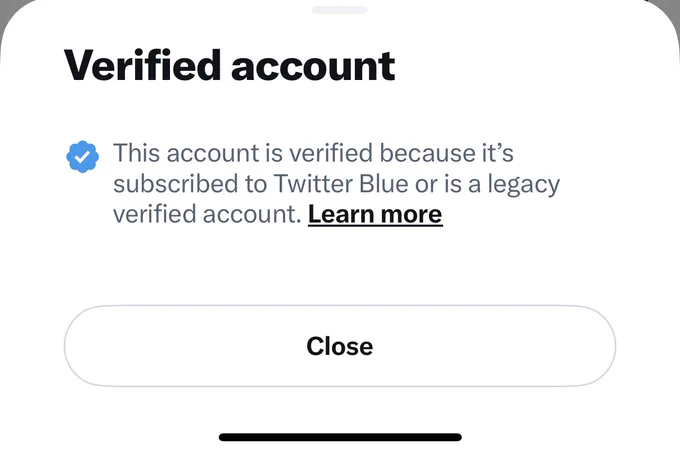Tap the blue verified checkmark badge
This screenshot has width=680, height=454.
(x=82, y=157)
